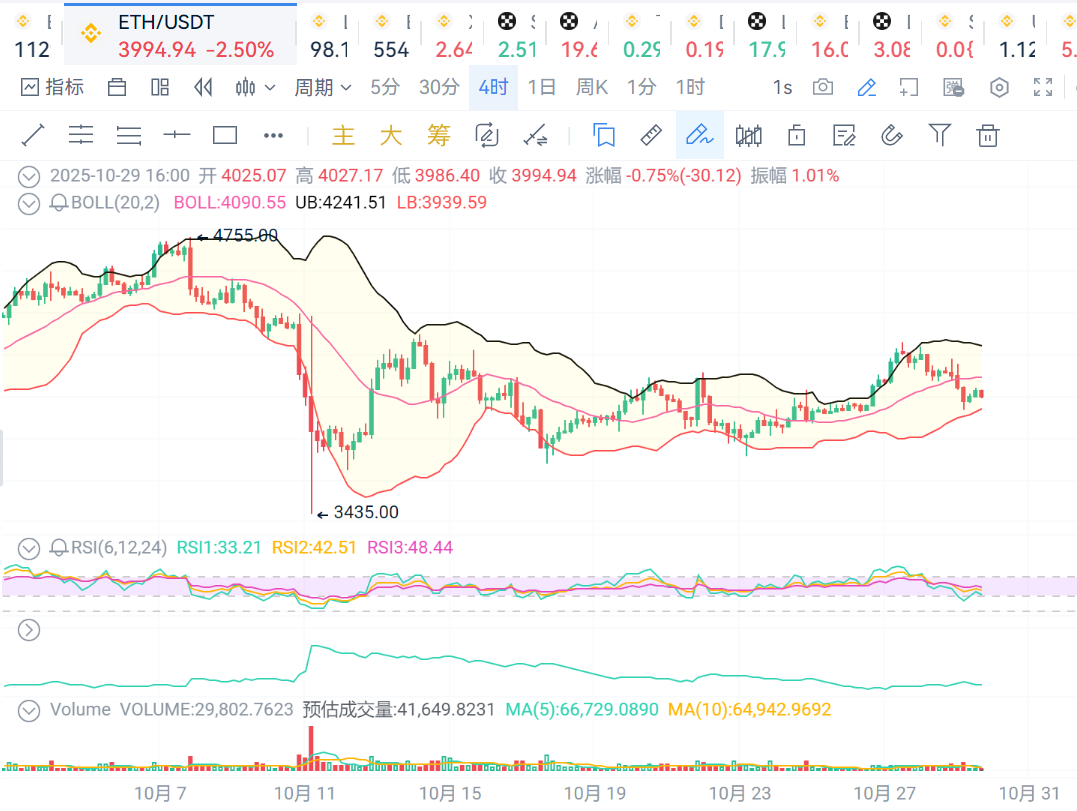This screenshot has height=811, width=1077.
Task: Toggle the highlighted freehand brush tool
Action: point(699,135)
